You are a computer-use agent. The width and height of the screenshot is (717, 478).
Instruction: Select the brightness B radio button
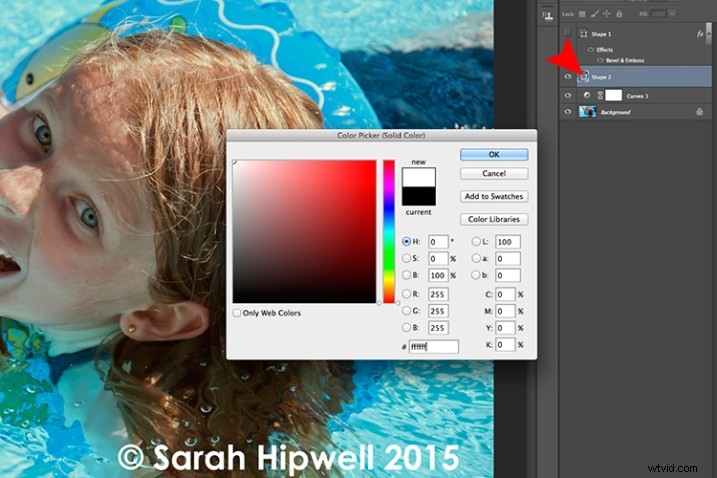[406, 275]
